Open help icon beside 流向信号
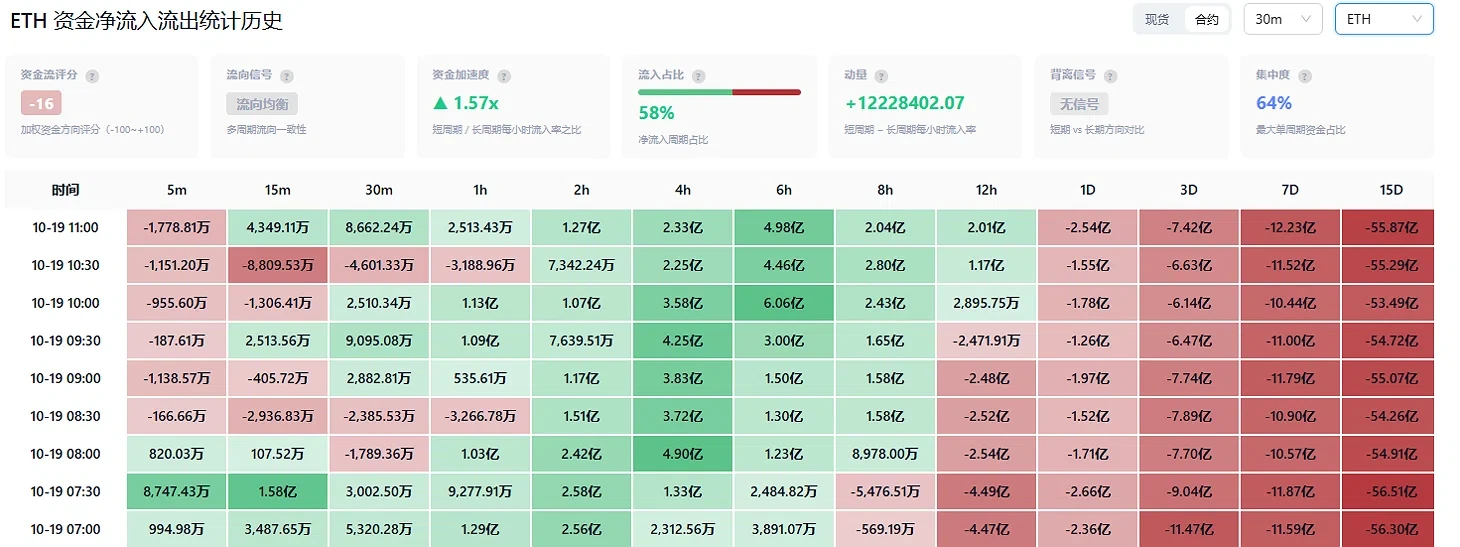The height and width of the screenshot is (547, 1460). click(x=287, y=76)
